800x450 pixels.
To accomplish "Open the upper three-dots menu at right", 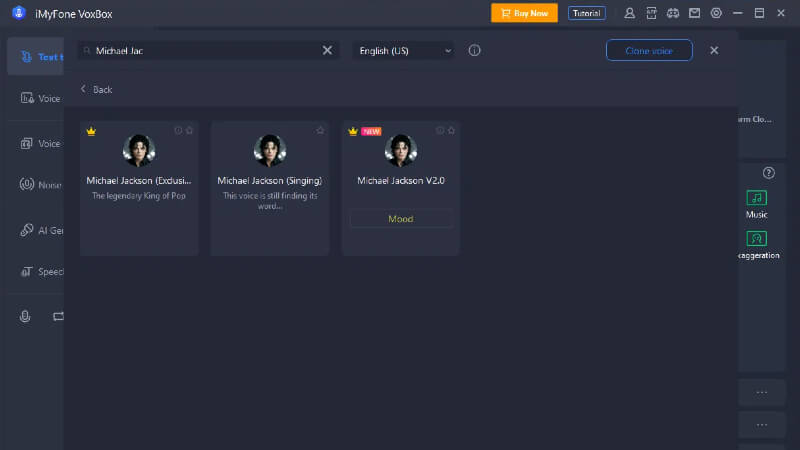I will click(762, 392).
